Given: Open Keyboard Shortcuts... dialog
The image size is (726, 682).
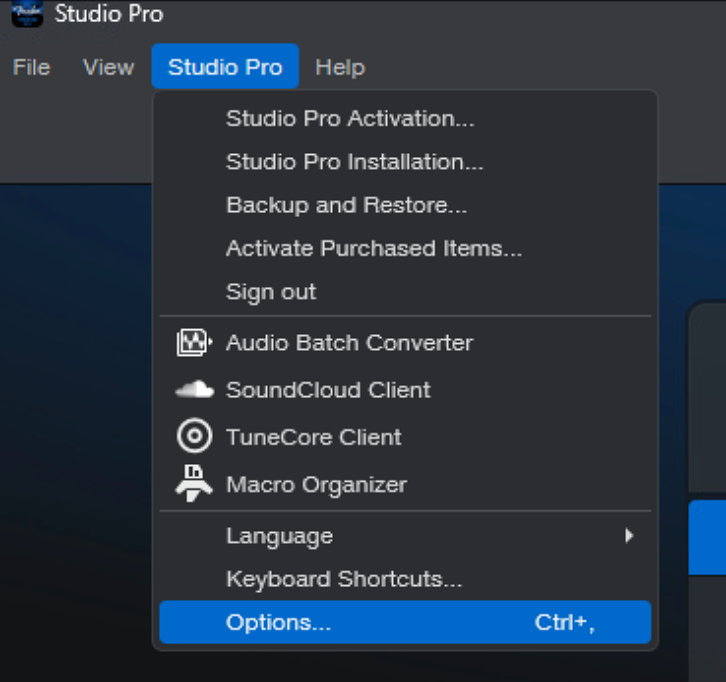Looking at the screenshot, I should [x=405, y=579].
